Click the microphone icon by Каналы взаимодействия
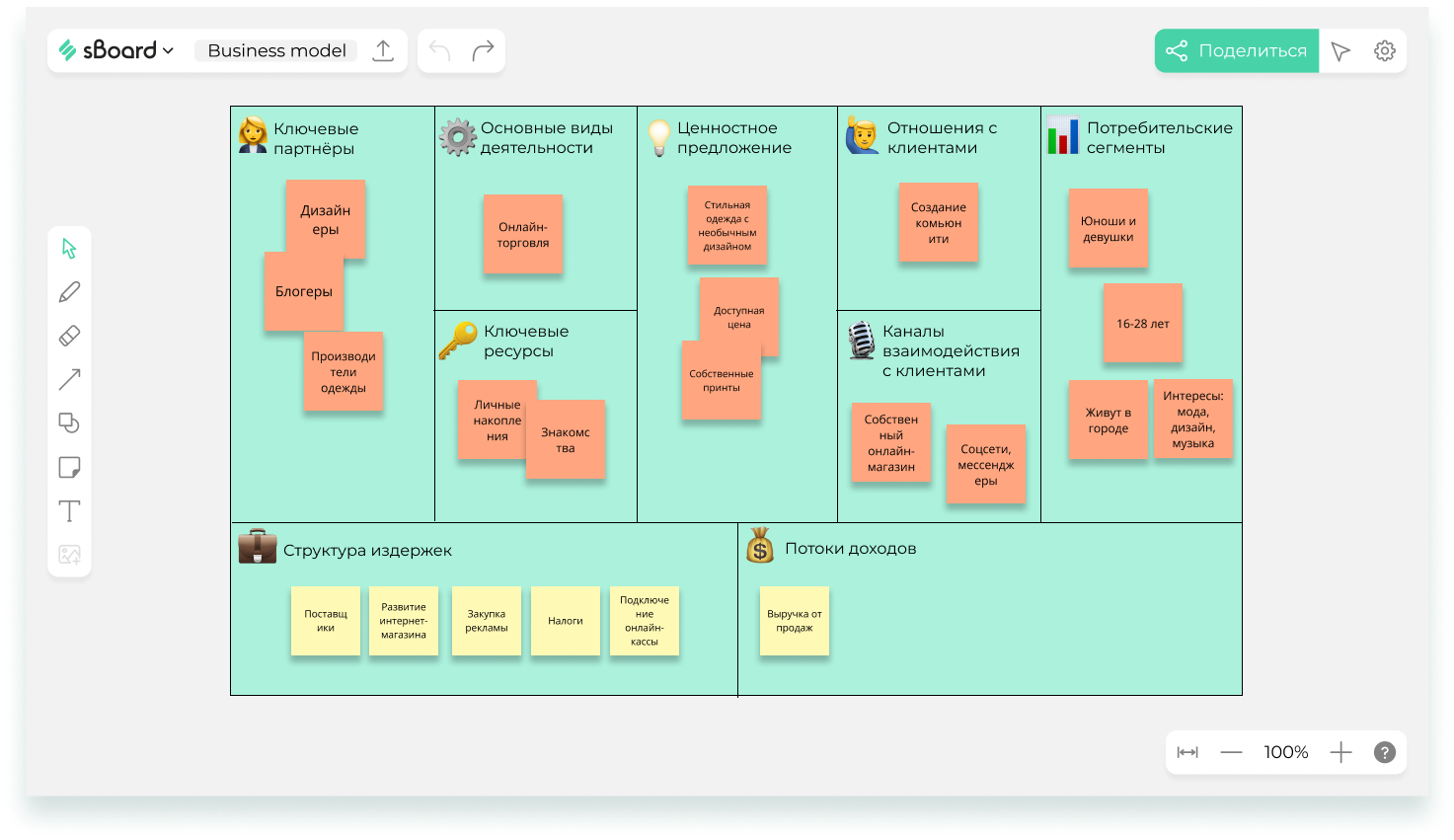 coord(862,341)
